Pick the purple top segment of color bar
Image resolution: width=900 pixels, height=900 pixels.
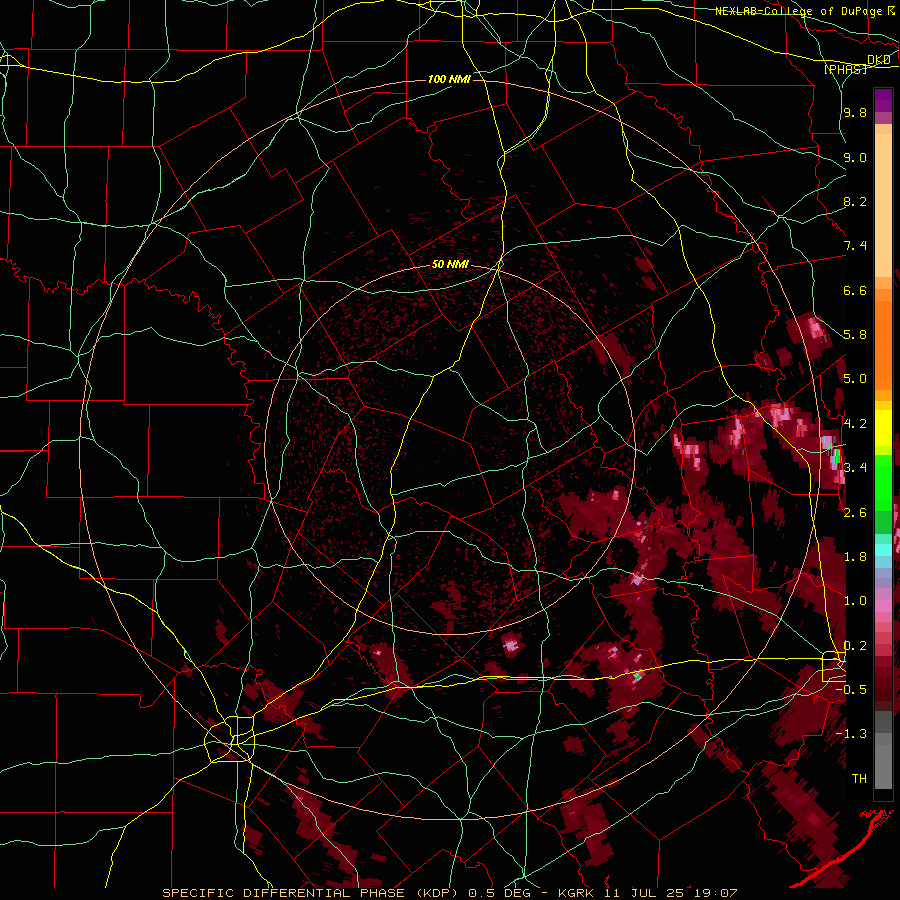[x=883, y=100]
